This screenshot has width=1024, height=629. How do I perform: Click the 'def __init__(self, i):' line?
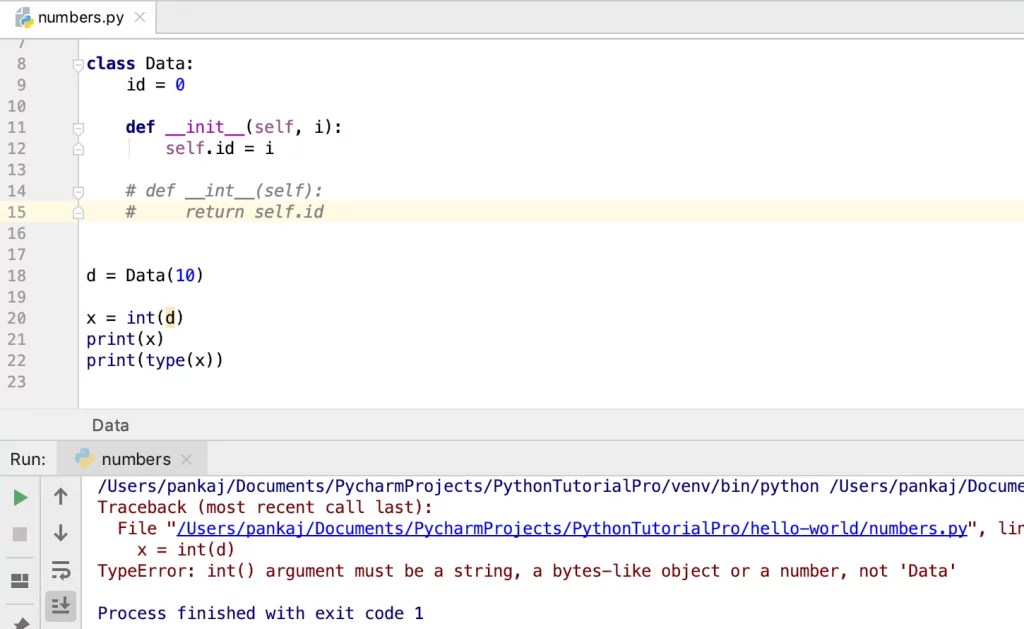click(234, 127)
